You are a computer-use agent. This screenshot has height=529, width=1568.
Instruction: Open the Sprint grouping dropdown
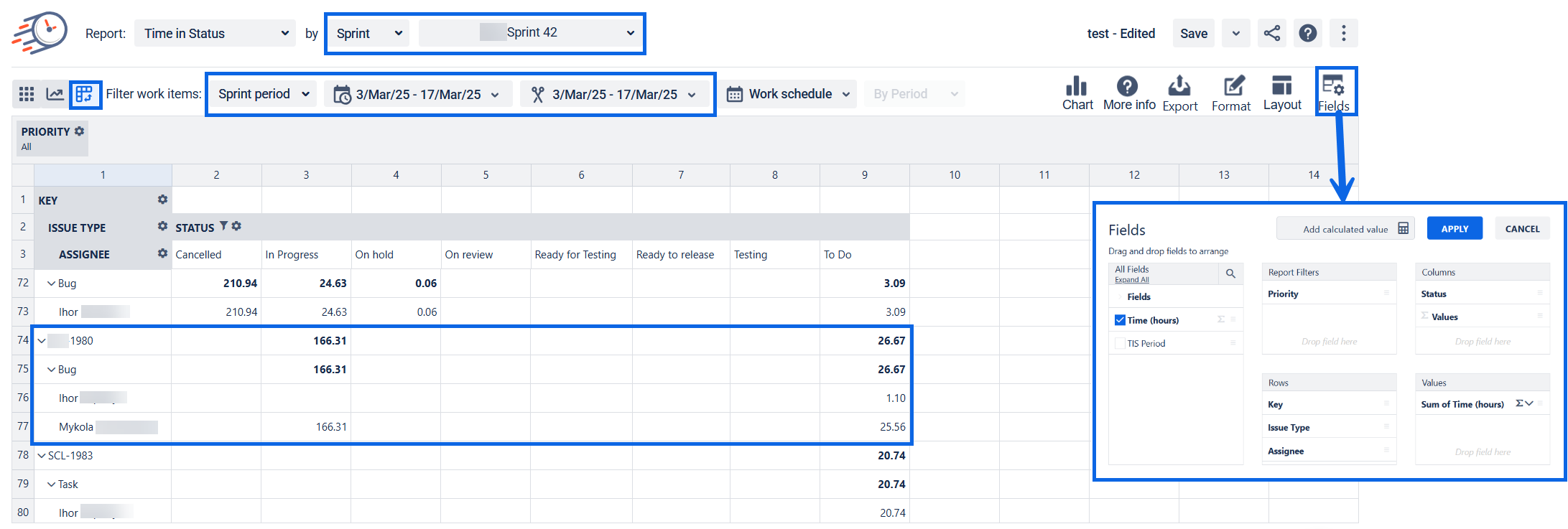click(368, 33)
